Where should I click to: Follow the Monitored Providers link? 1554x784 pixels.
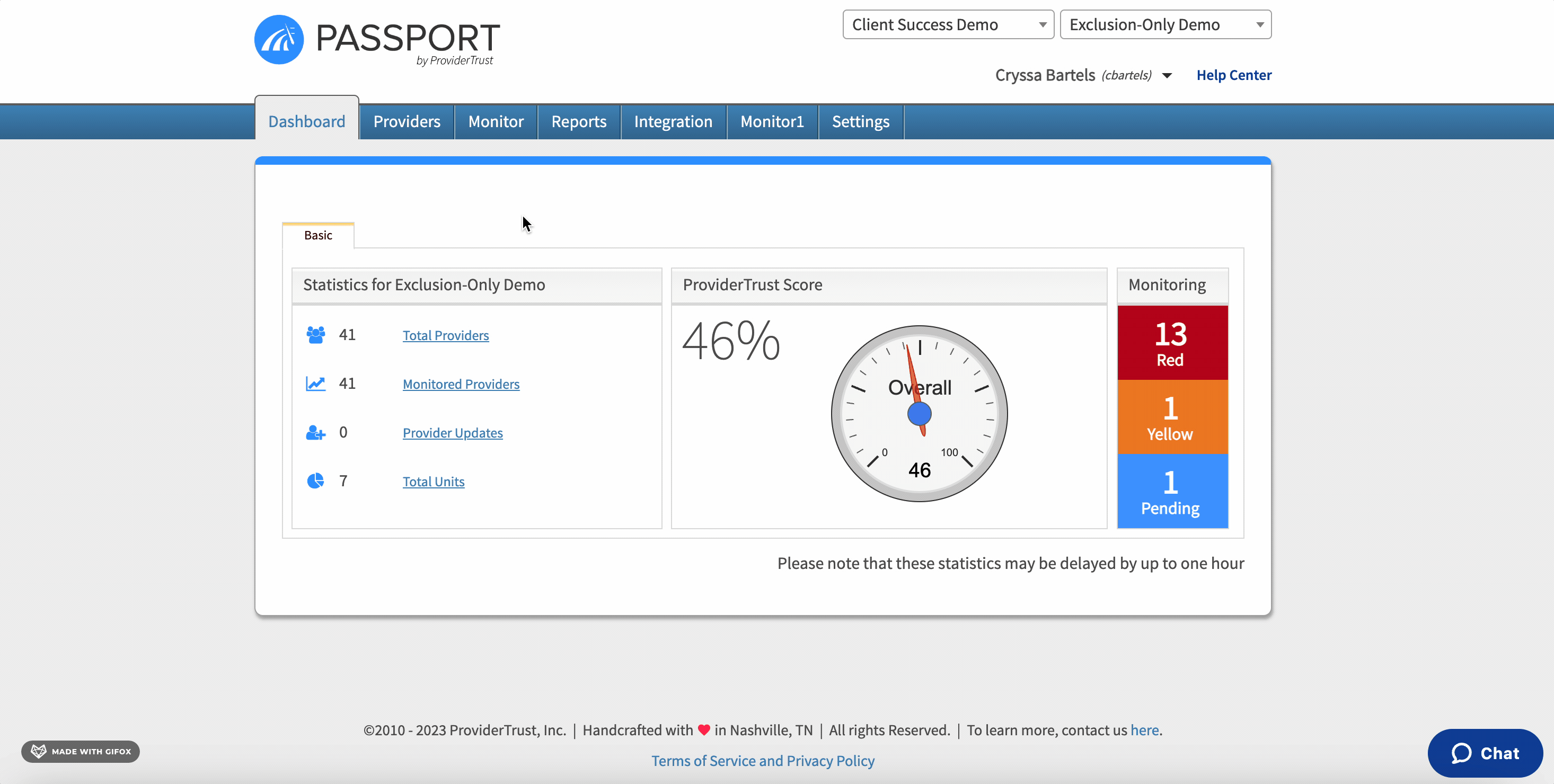(x=461, y=384)
